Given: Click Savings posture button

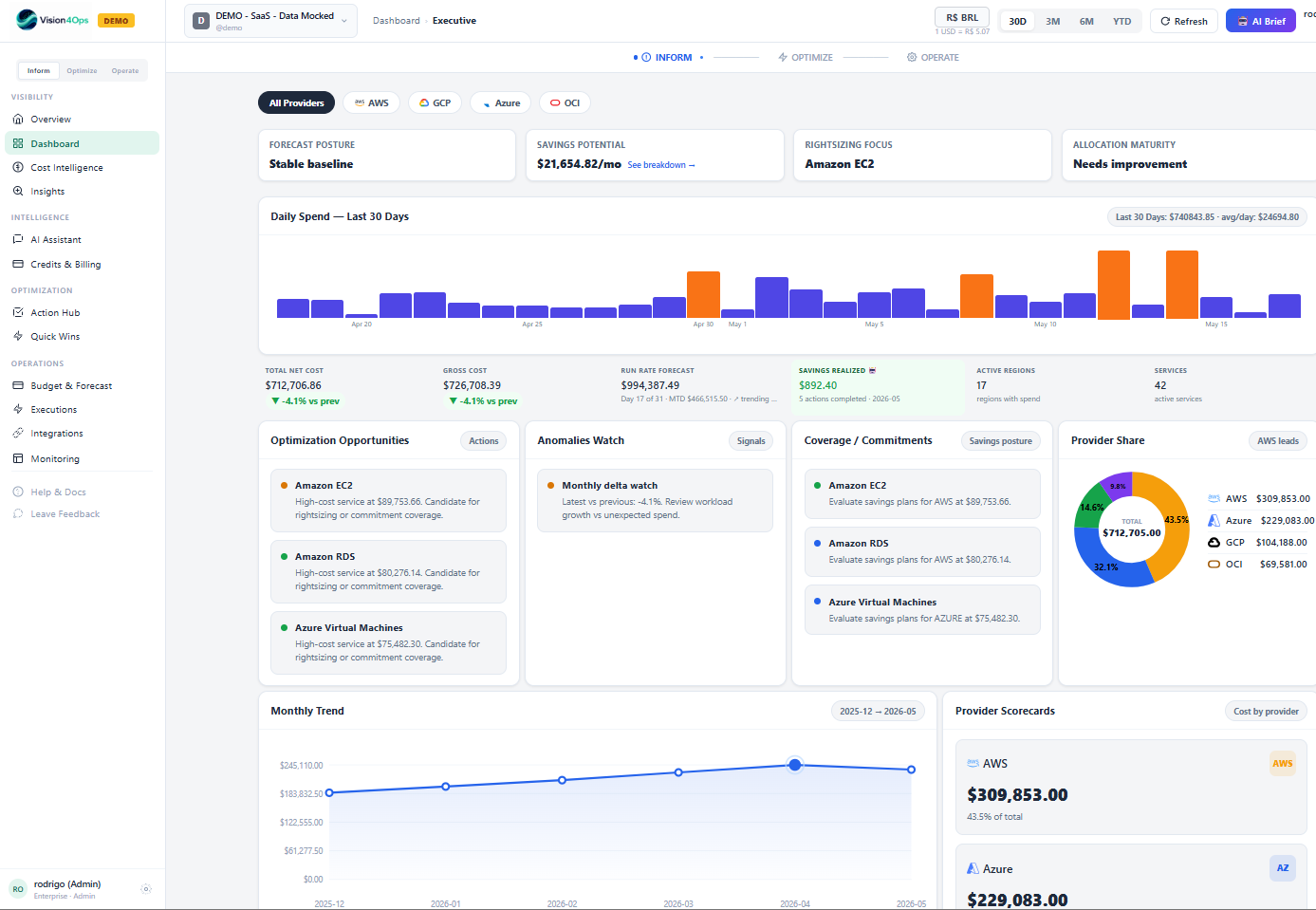Looking at the screenshot, I should point(1001,441).
